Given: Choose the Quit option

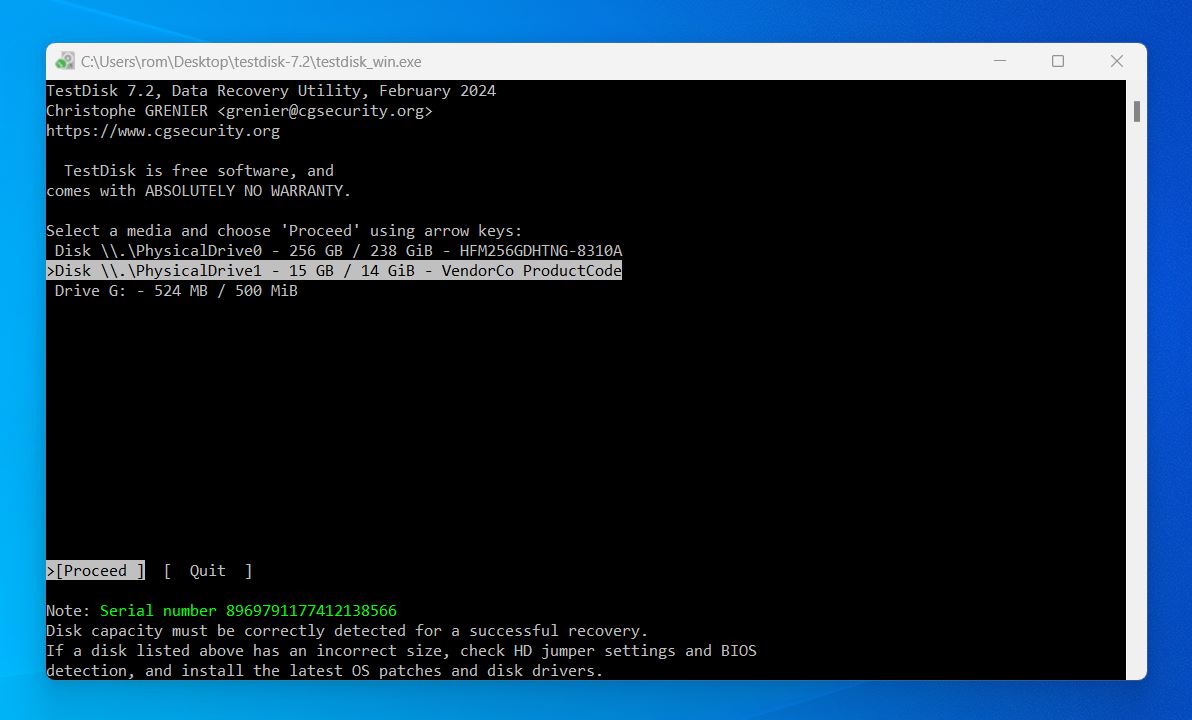Looking at the screenshot, I should click(x=208, y=571).
